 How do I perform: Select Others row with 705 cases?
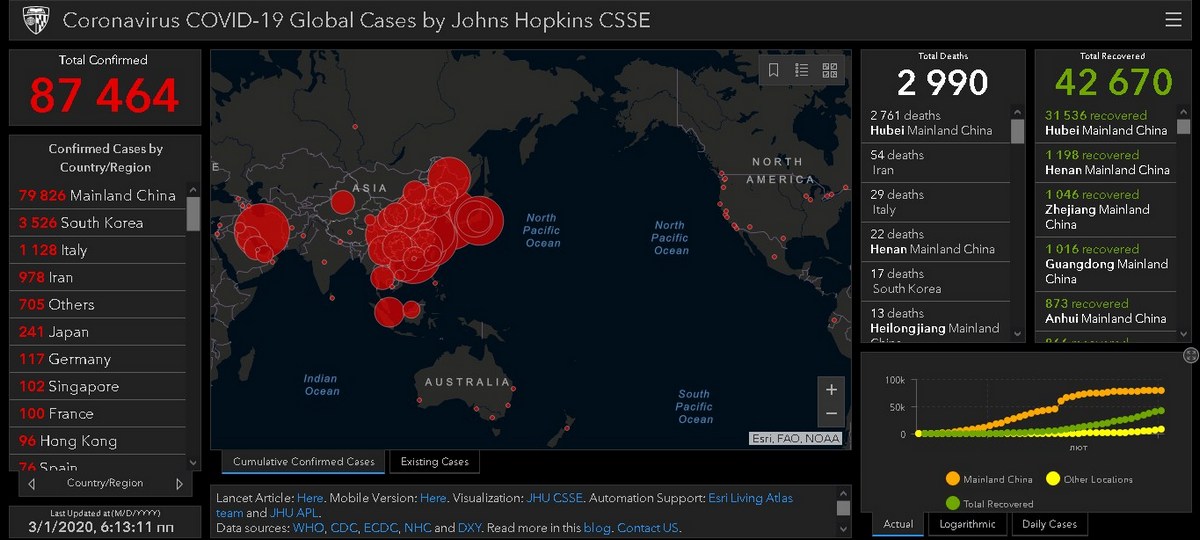click(x=98, y=304)
